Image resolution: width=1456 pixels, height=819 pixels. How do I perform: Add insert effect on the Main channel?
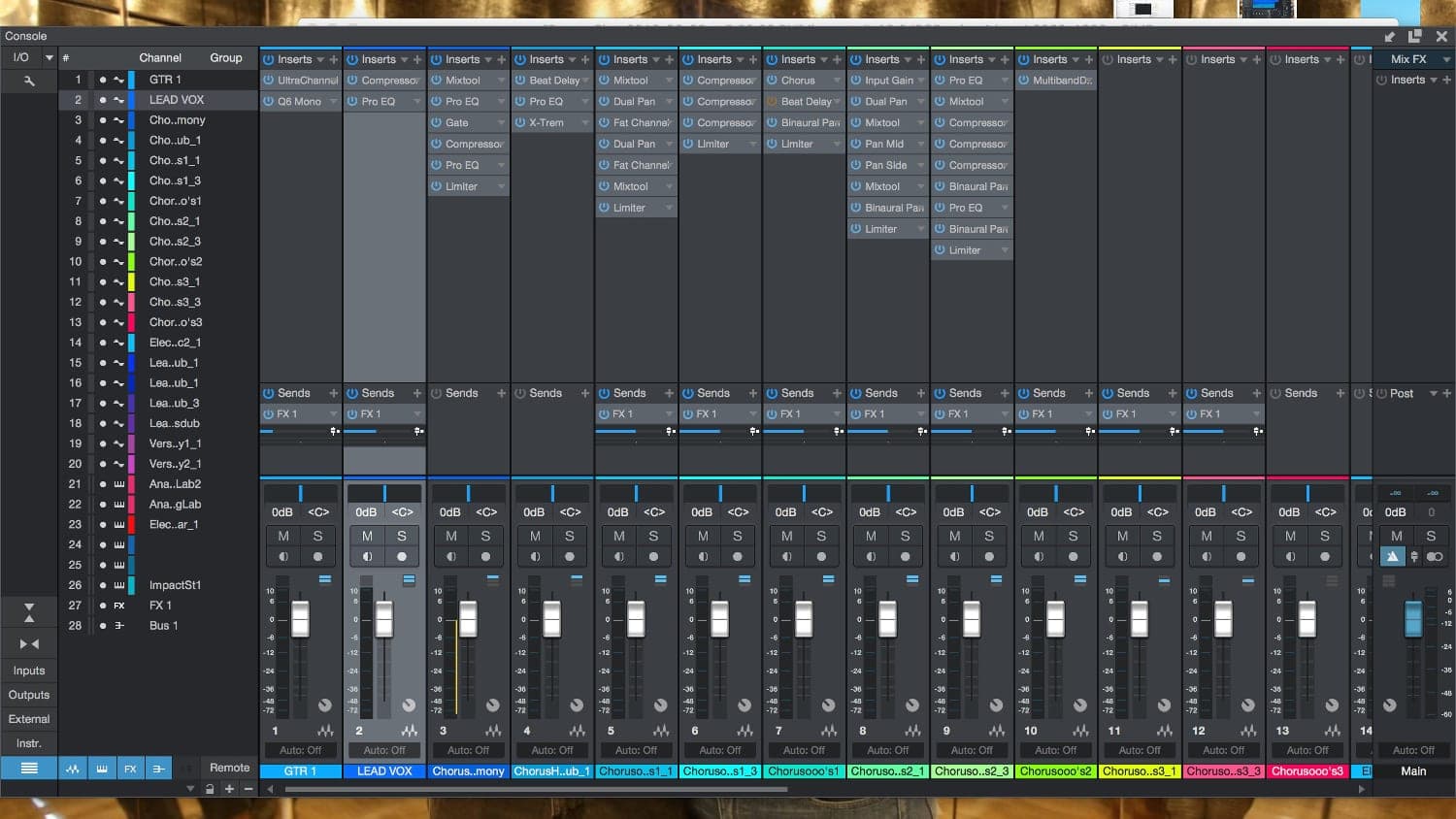click(1446, 80)
